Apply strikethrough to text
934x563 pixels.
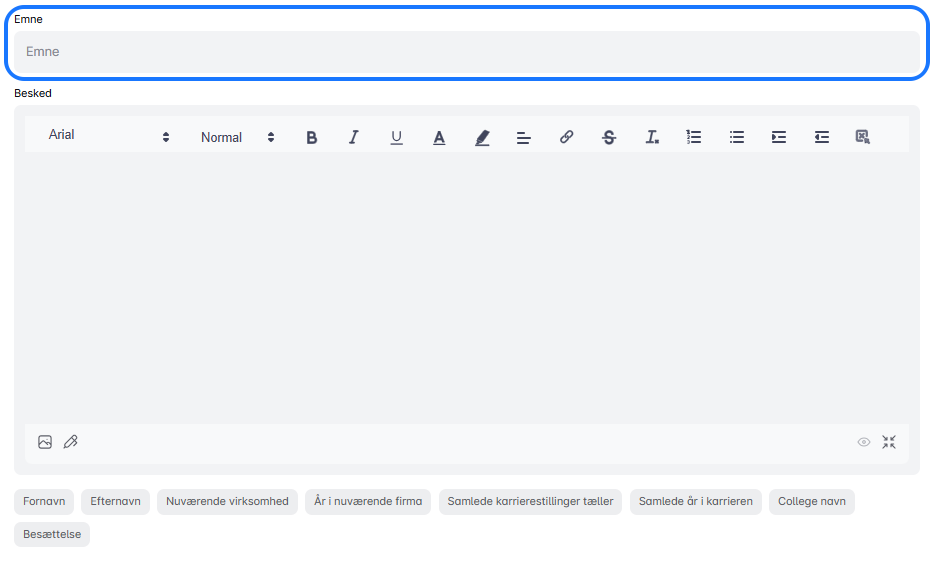609,138
